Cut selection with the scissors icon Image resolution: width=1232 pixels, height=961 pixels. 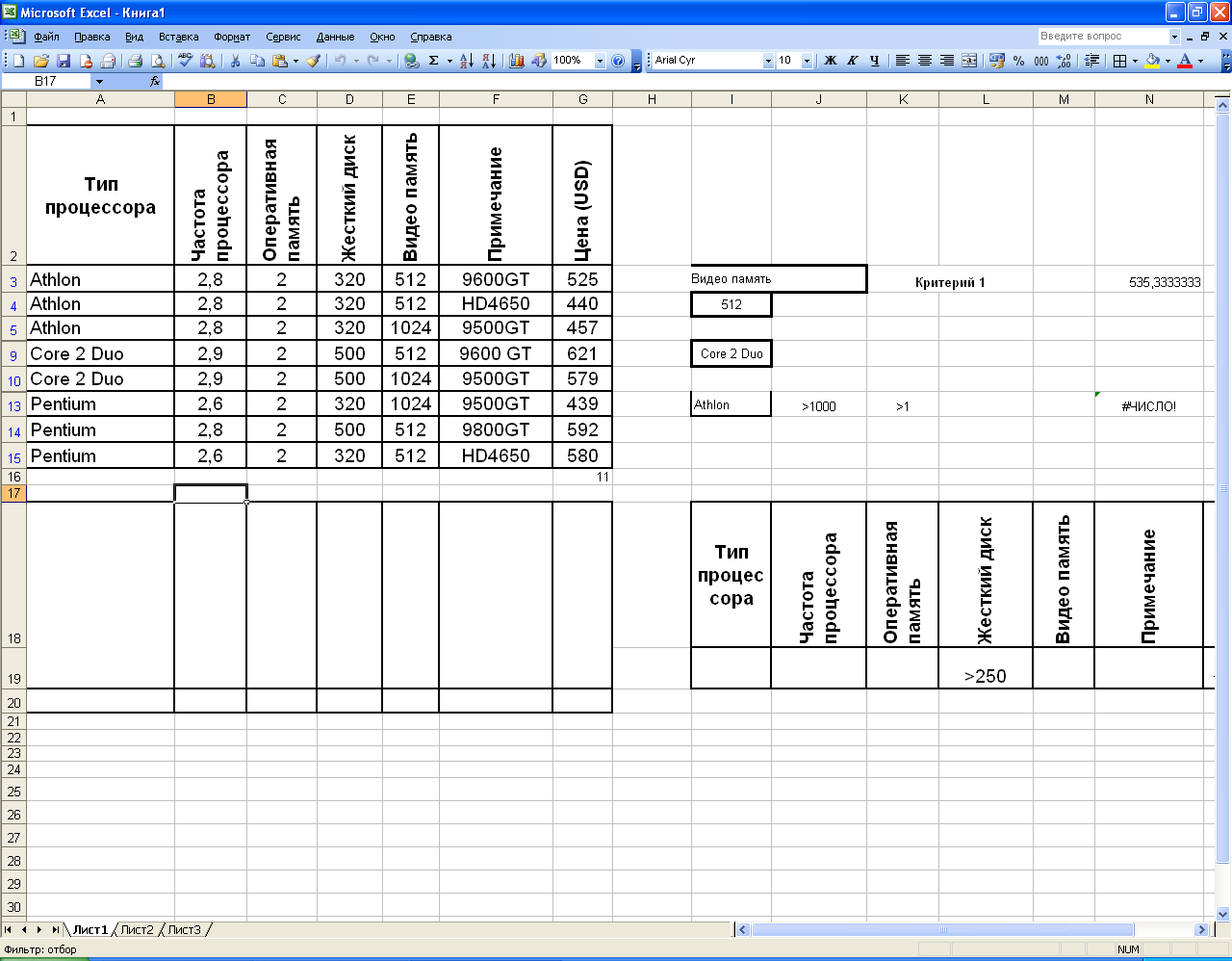coord(235,61)
